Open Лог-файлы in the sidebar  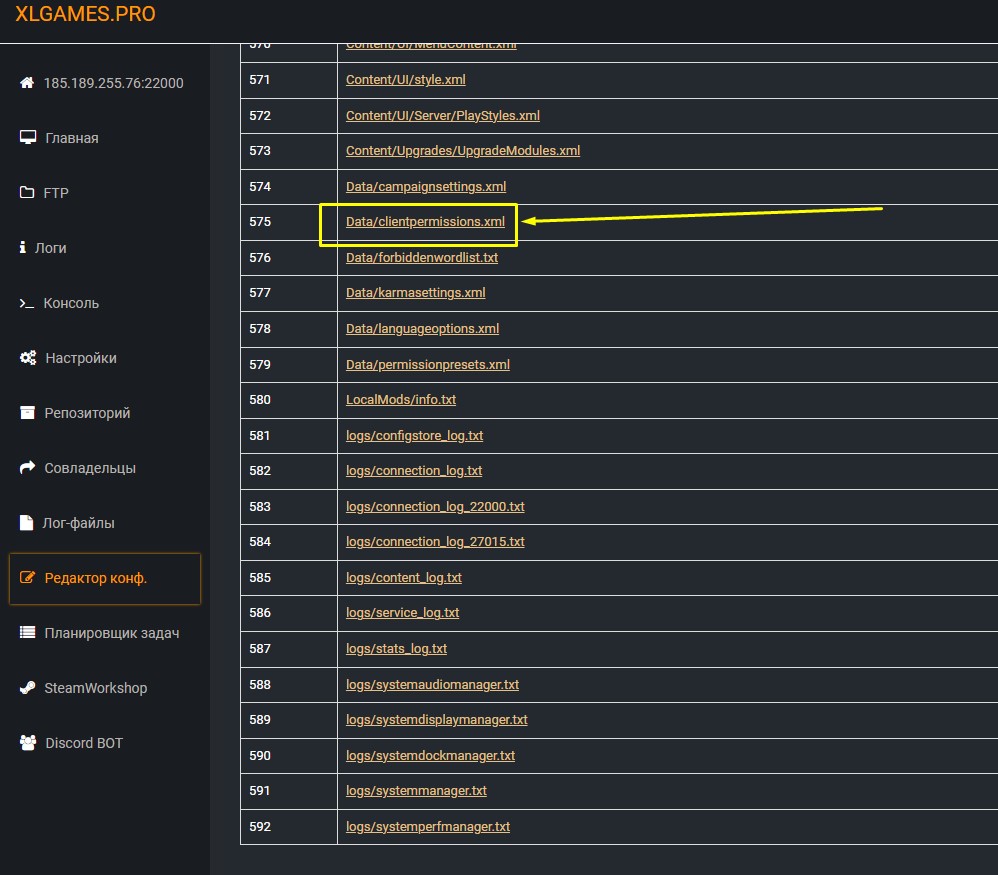(78, 523)
